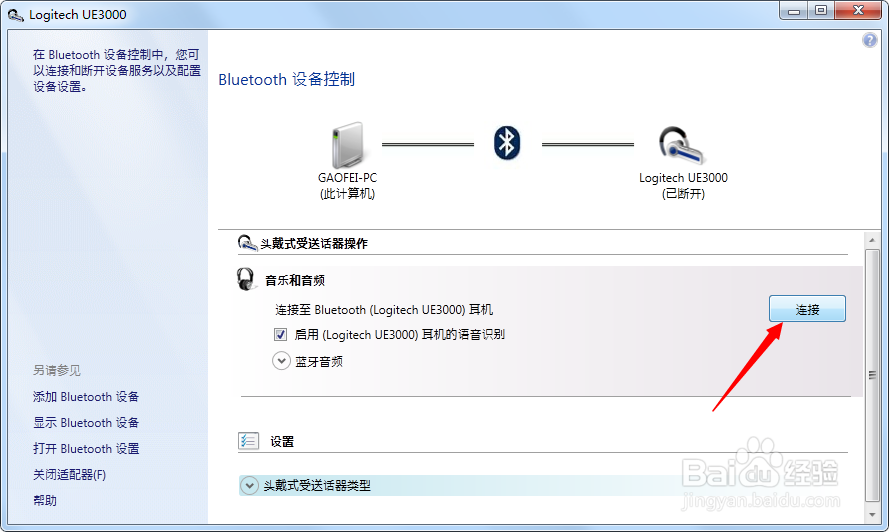
Task: Toggle 启用 (Logitech UE3000) 耳机的语音识别 checkbox
Action: (280, 335)
